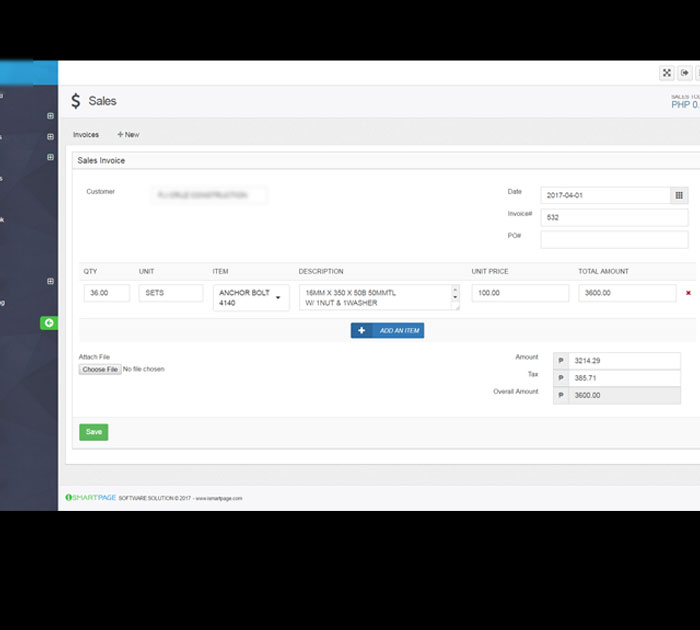Open the Invoices tab

(x=86, y=134)
